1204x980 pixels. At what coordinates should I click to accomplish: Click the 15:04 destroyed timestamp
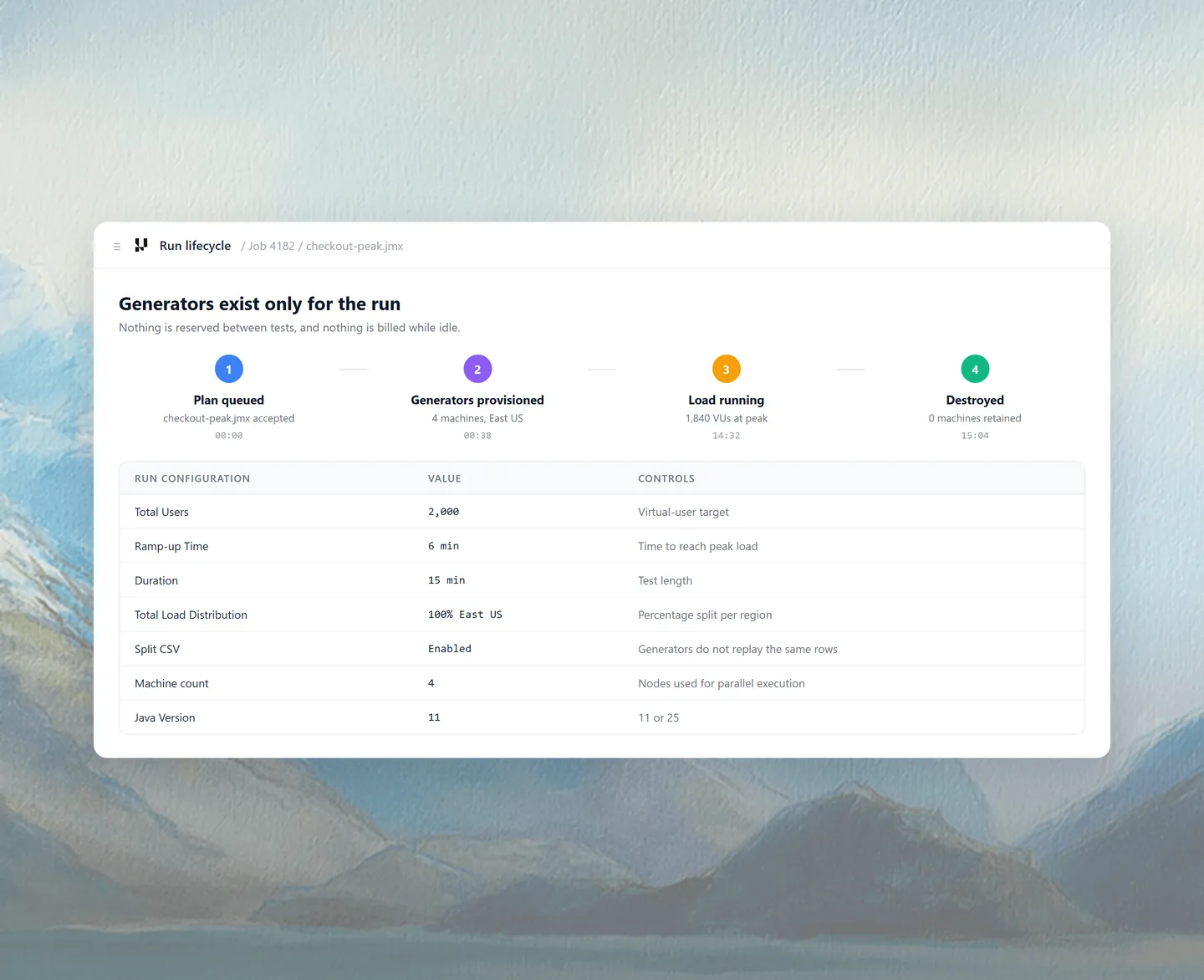[x=975, y=436]
